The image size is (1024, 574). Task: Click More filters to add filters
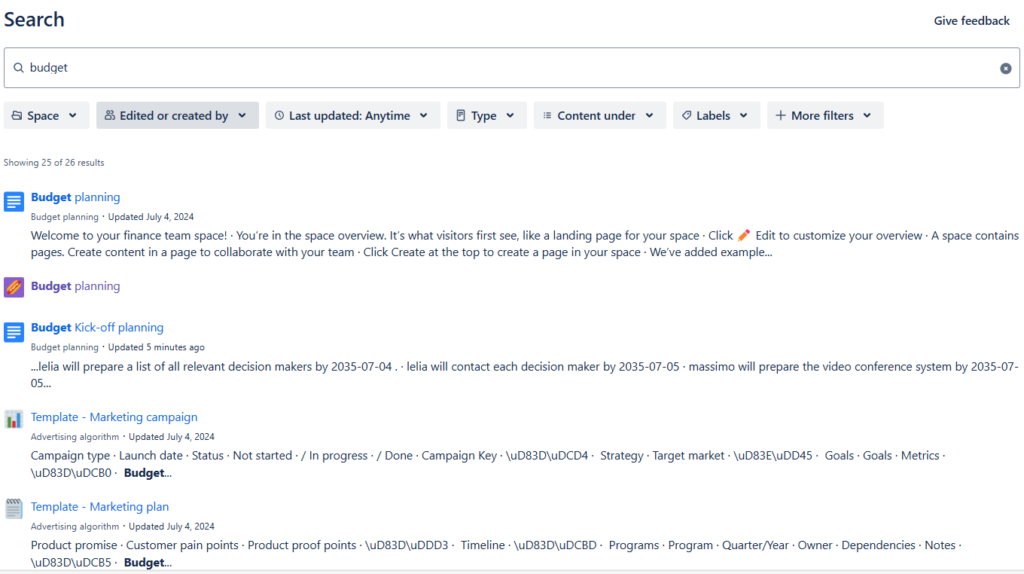coord(824,116)
